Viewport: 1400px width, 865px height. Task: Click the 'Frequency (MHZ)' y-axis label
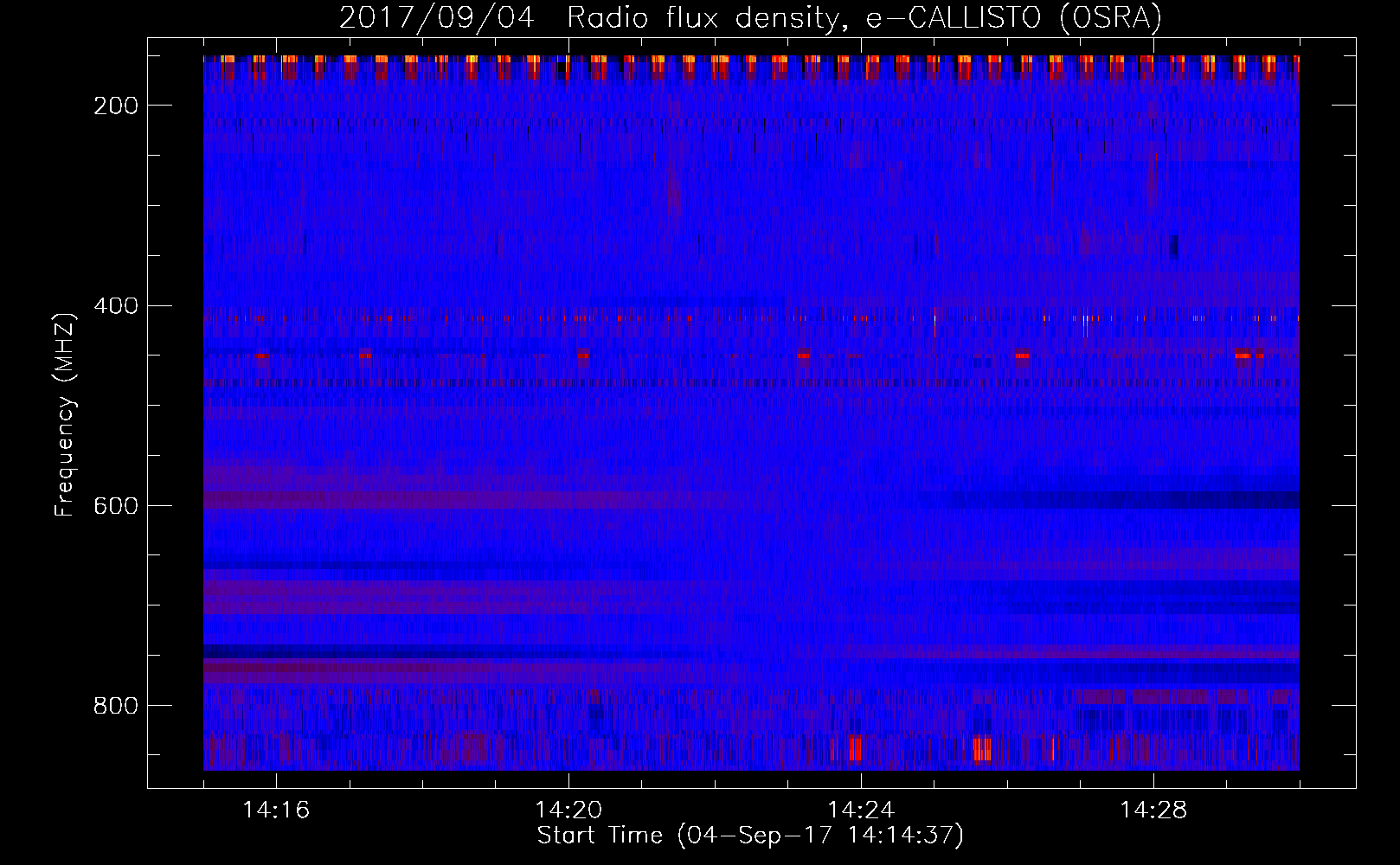(65, 414)
